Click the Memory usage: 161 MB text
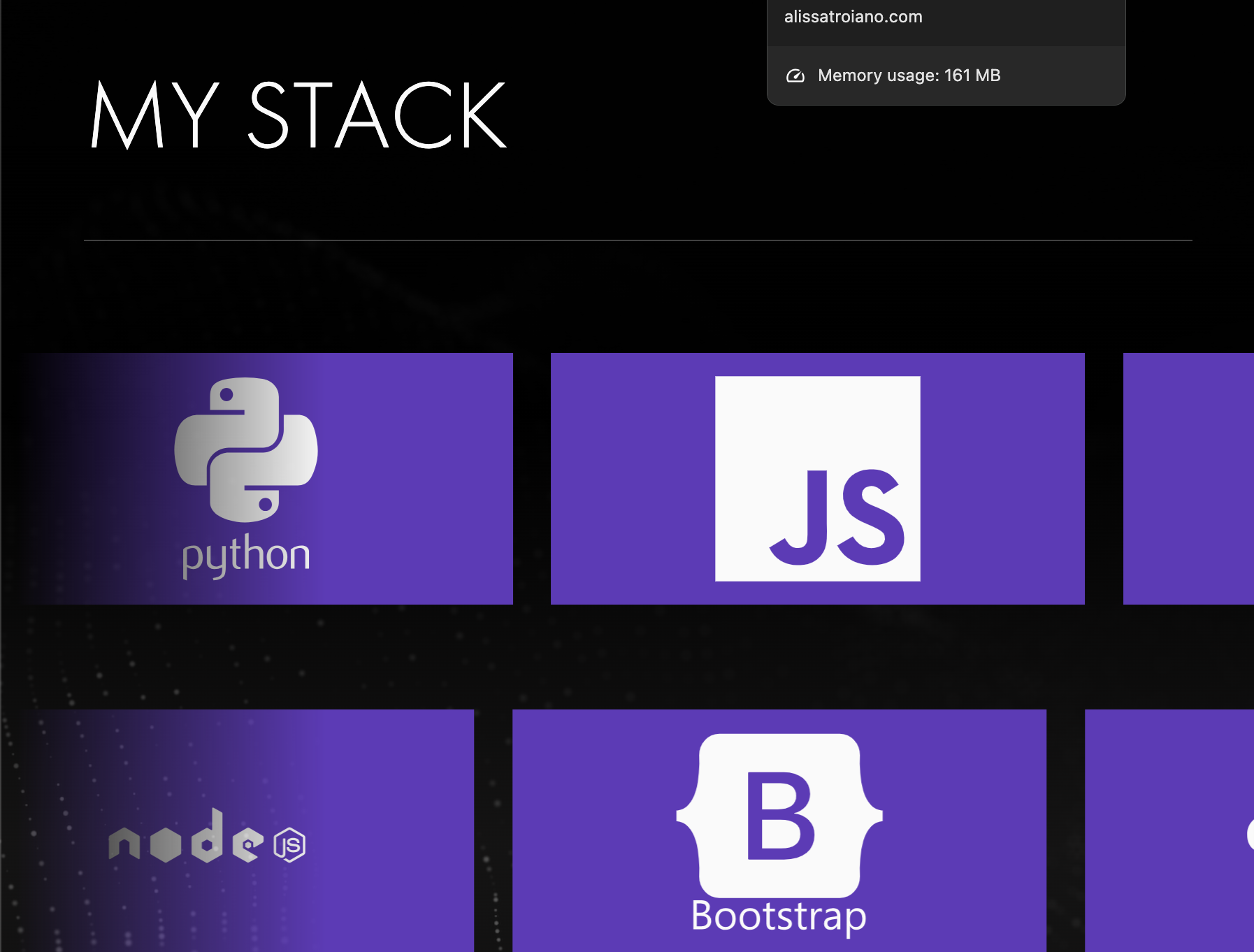The height and width of the screenshot is (952, 1254). click(x=909, y=75)
